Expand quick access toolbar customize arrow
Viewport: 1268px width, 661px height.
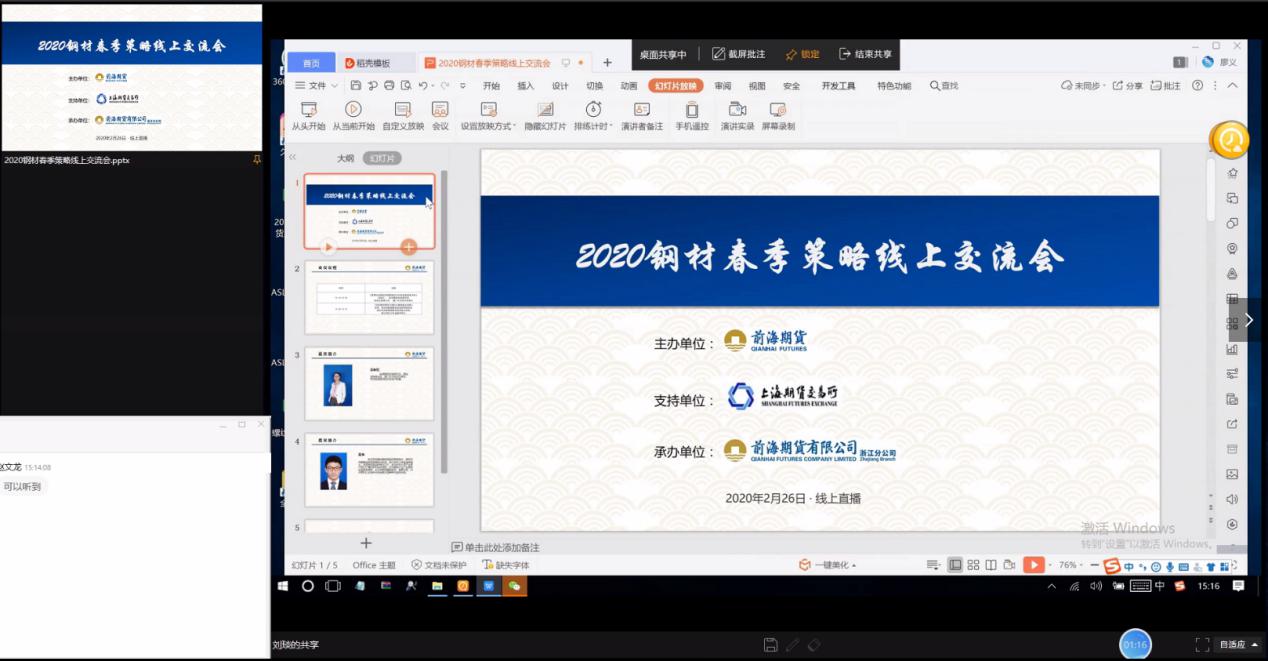click(x=463, y=86)
